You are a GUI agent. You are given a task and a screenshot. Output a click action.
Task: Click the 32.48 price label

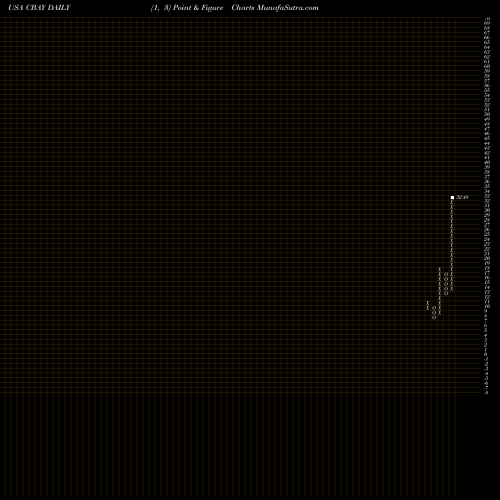(x=462, y=197)
